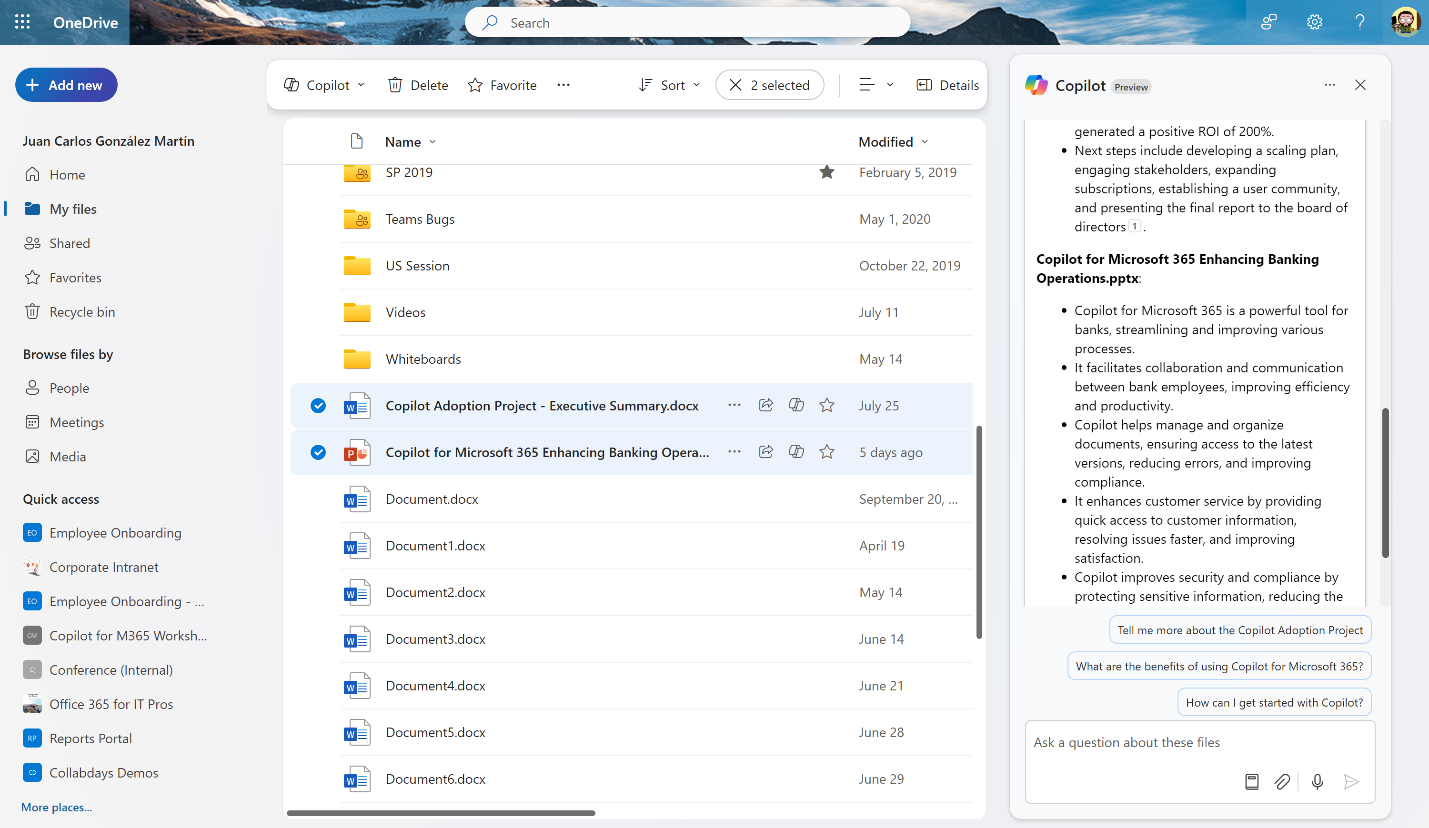Click the Add new button
Image resolution: width=1429 pixels, height=828 pixels.
click(x=66, y=85)
